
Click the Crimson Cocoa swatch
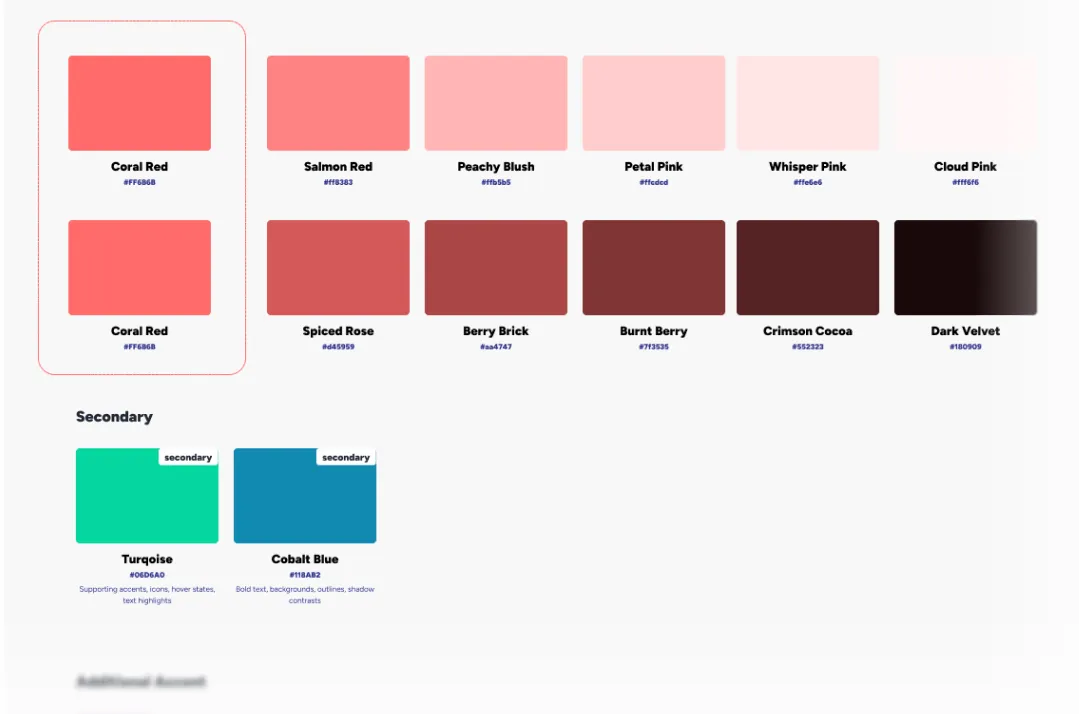click(807, 266)
